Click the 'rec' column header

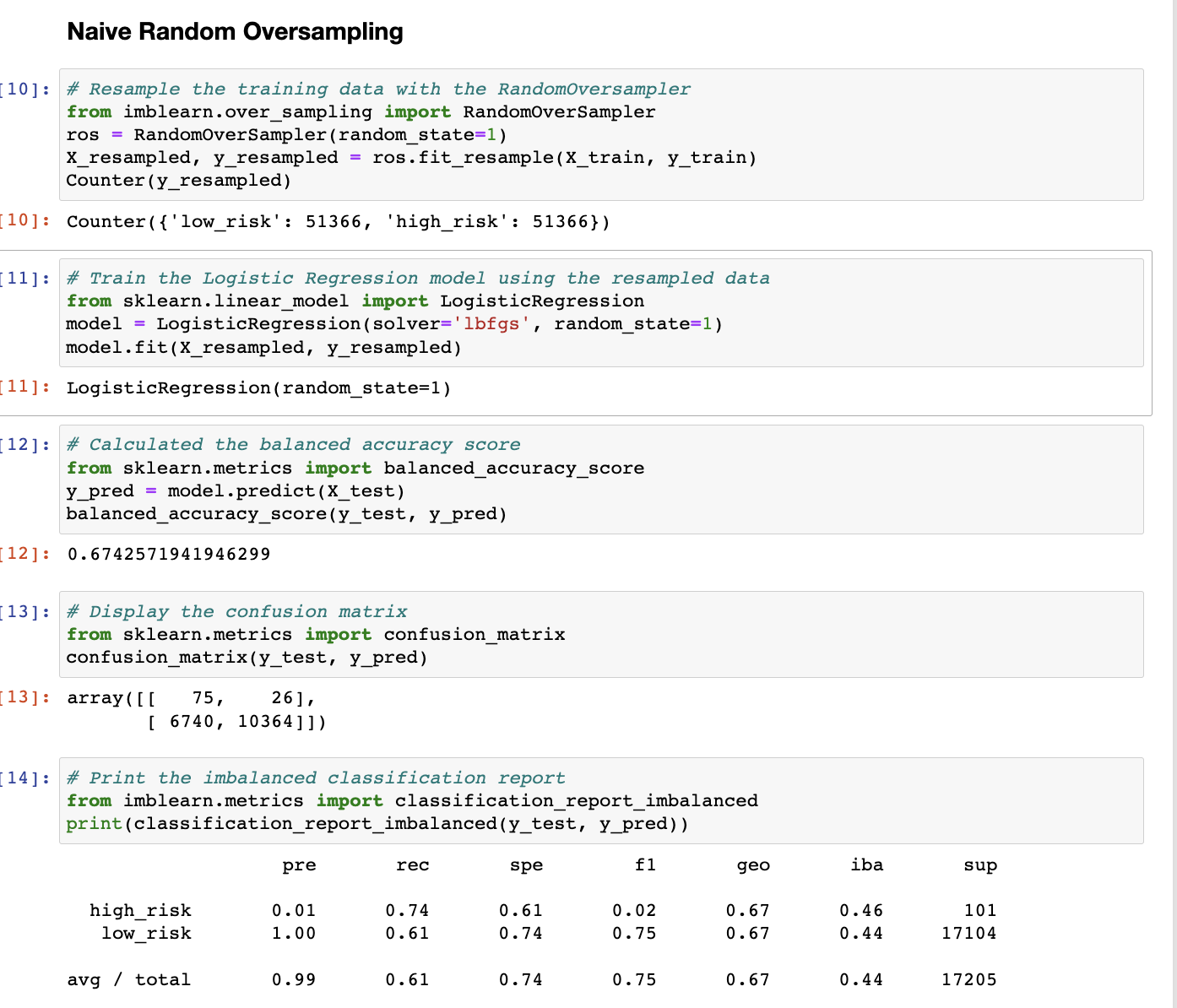(412, 865)
